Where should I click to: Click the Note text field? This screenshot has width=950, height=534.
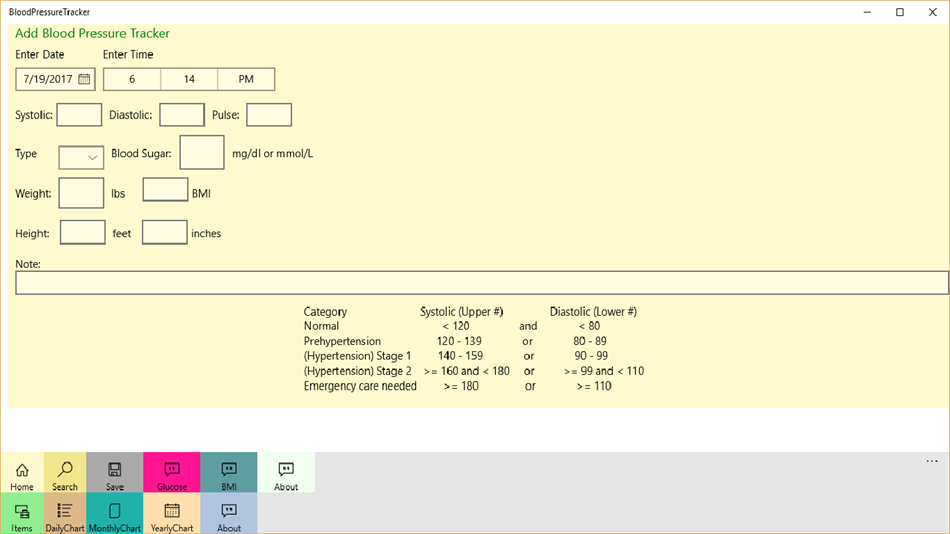click(482, 282)
